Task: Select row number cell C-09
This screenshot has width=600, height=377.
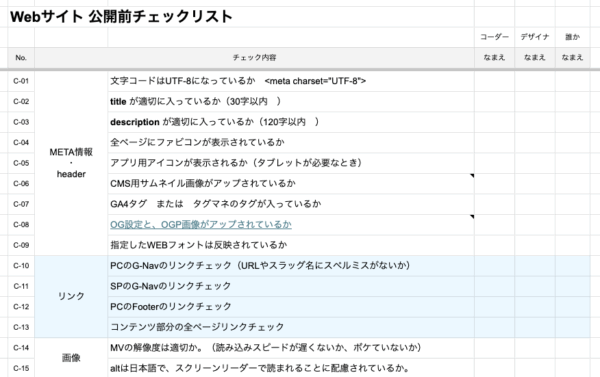Action: 21,245
